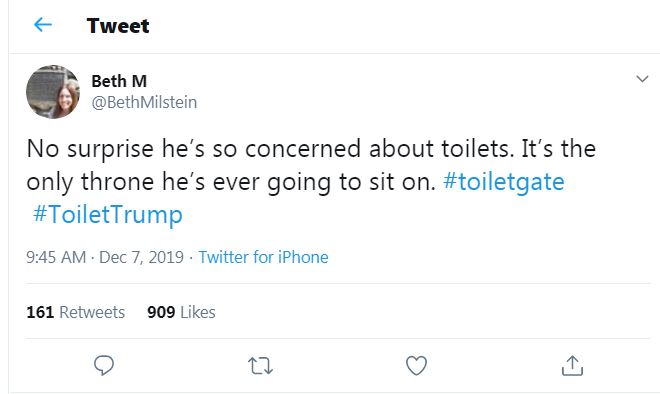This screenshot has width=660, height=394.
Task: Open the reply speech bubble icon
Action: point(104,365)
